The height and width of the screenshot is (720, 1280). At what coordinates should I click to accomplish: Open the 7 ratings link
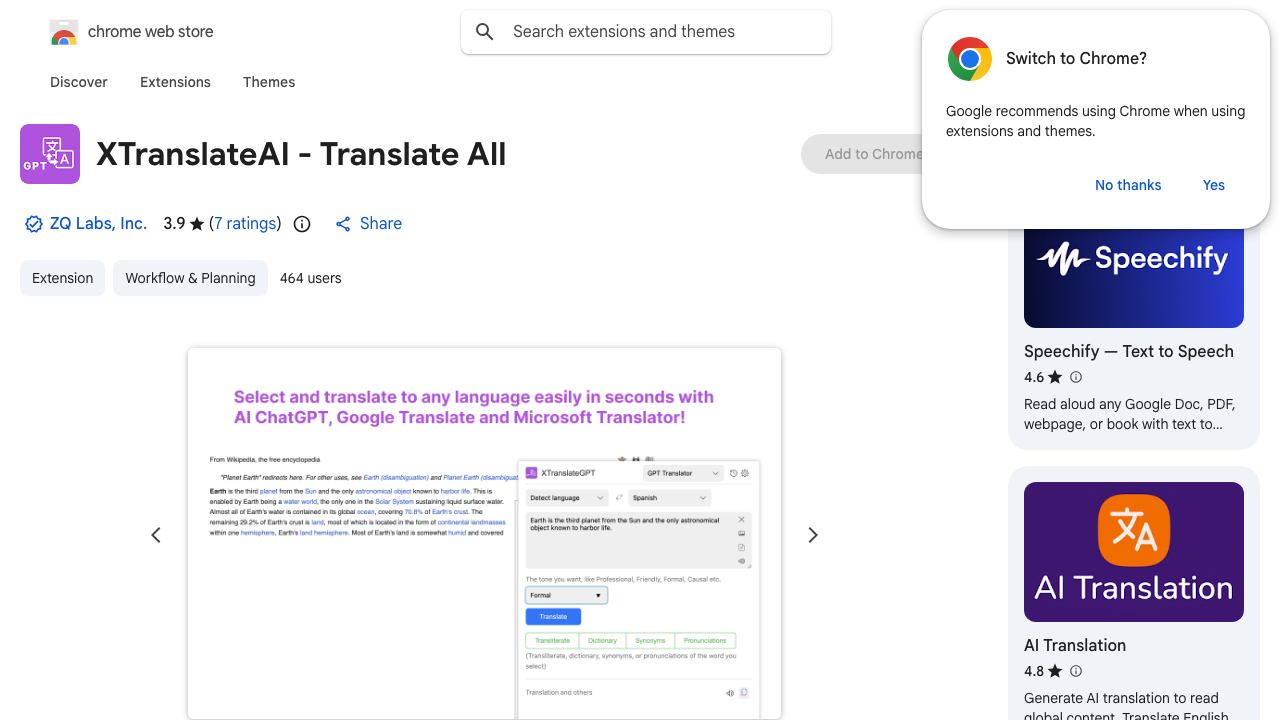(245, 224)
